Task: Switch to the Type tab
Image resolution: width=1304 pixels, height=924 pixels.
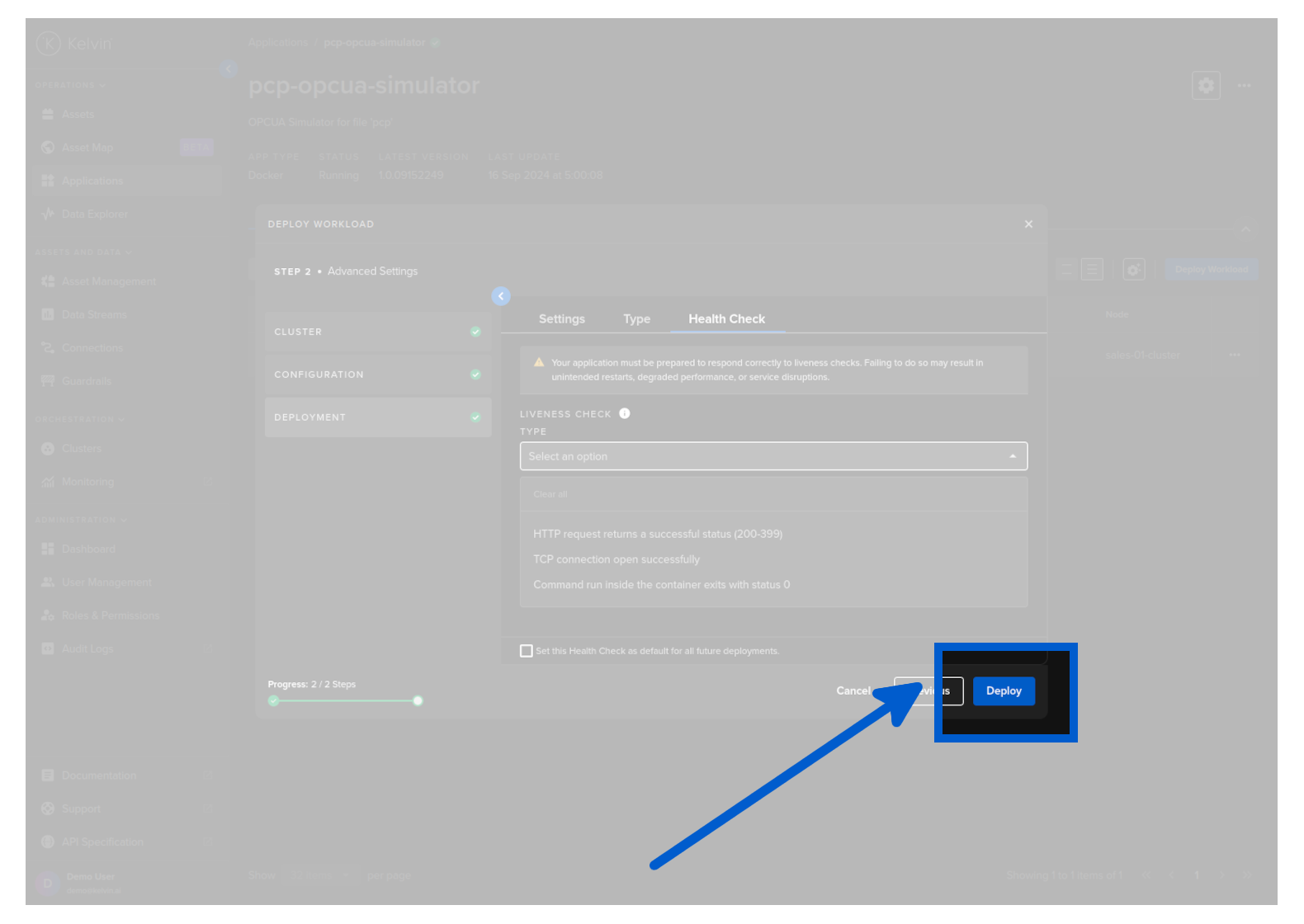Action: (636, 319)
